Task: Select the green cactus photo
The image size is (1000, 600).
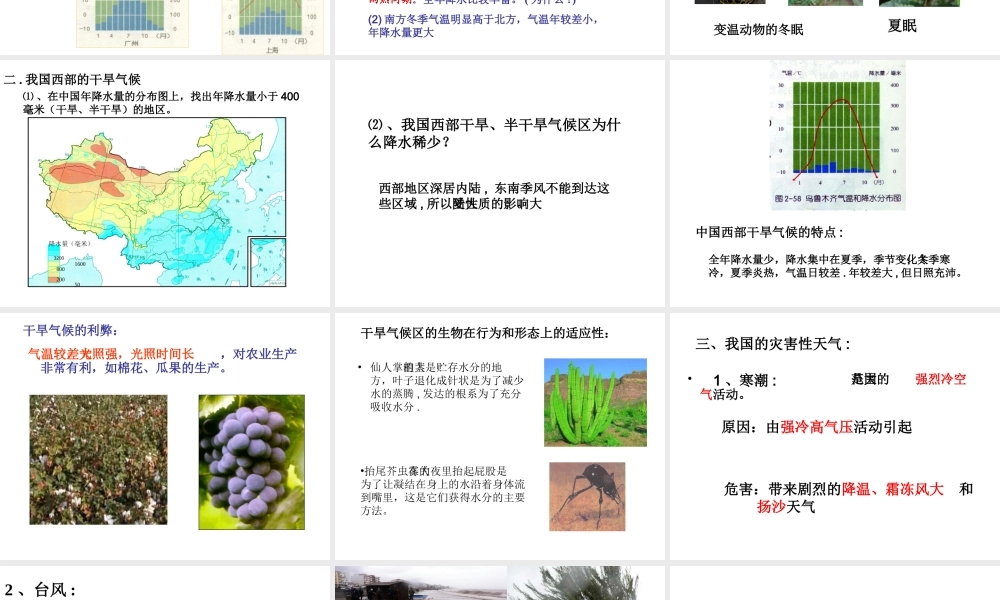Action: pos(595,402)
